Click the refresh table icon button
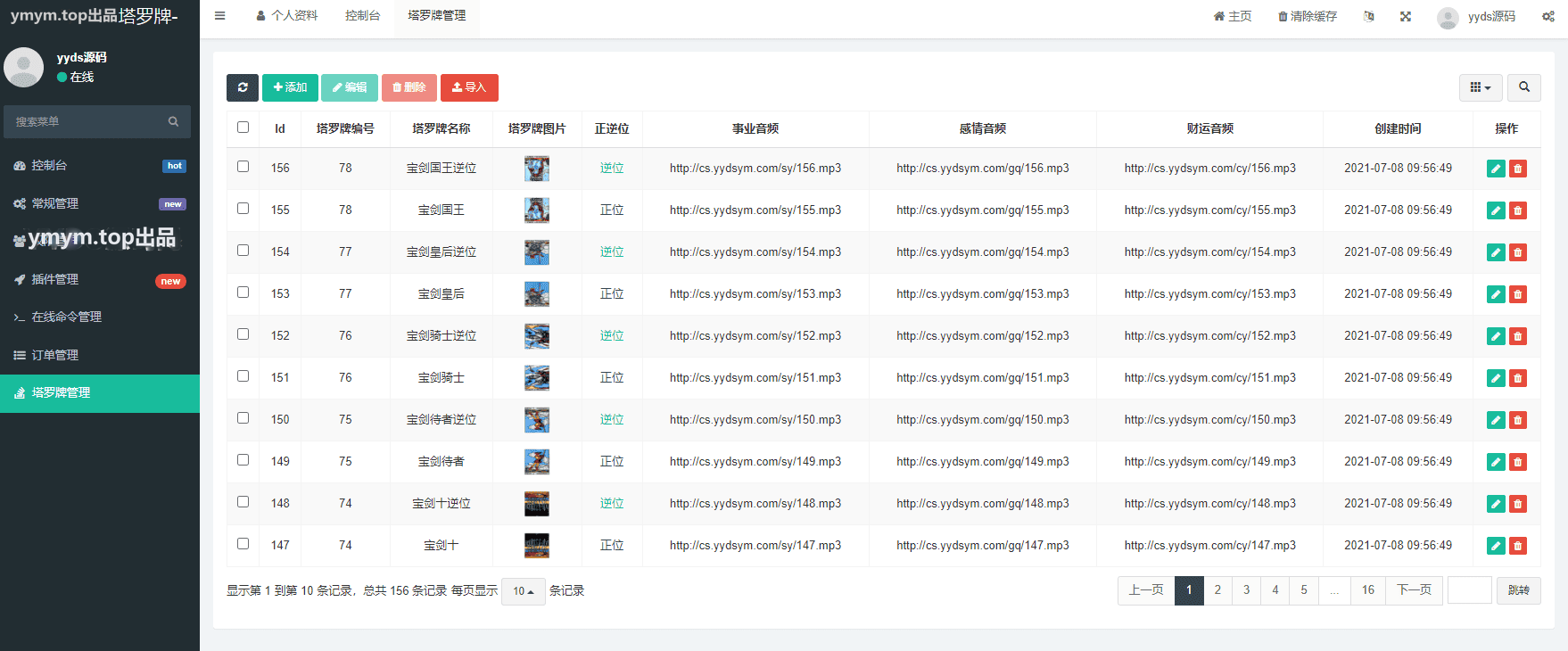Image resolution: width=1568 pixels, height=651 pixels. [243, 87]
